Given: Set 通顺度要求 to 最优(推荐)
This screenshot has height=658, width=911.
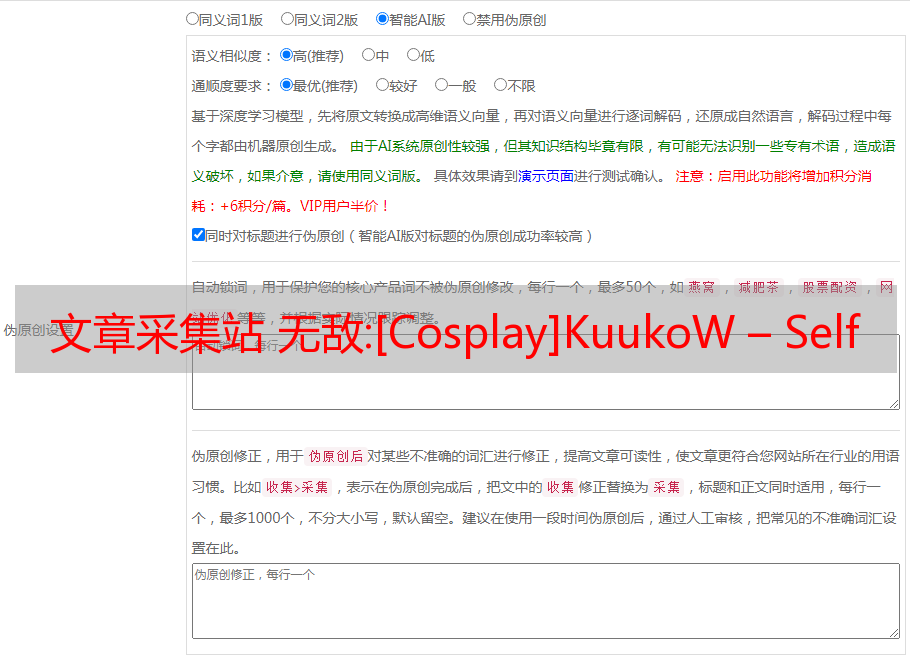Looking at the screenshot, I should coord(286,86).
